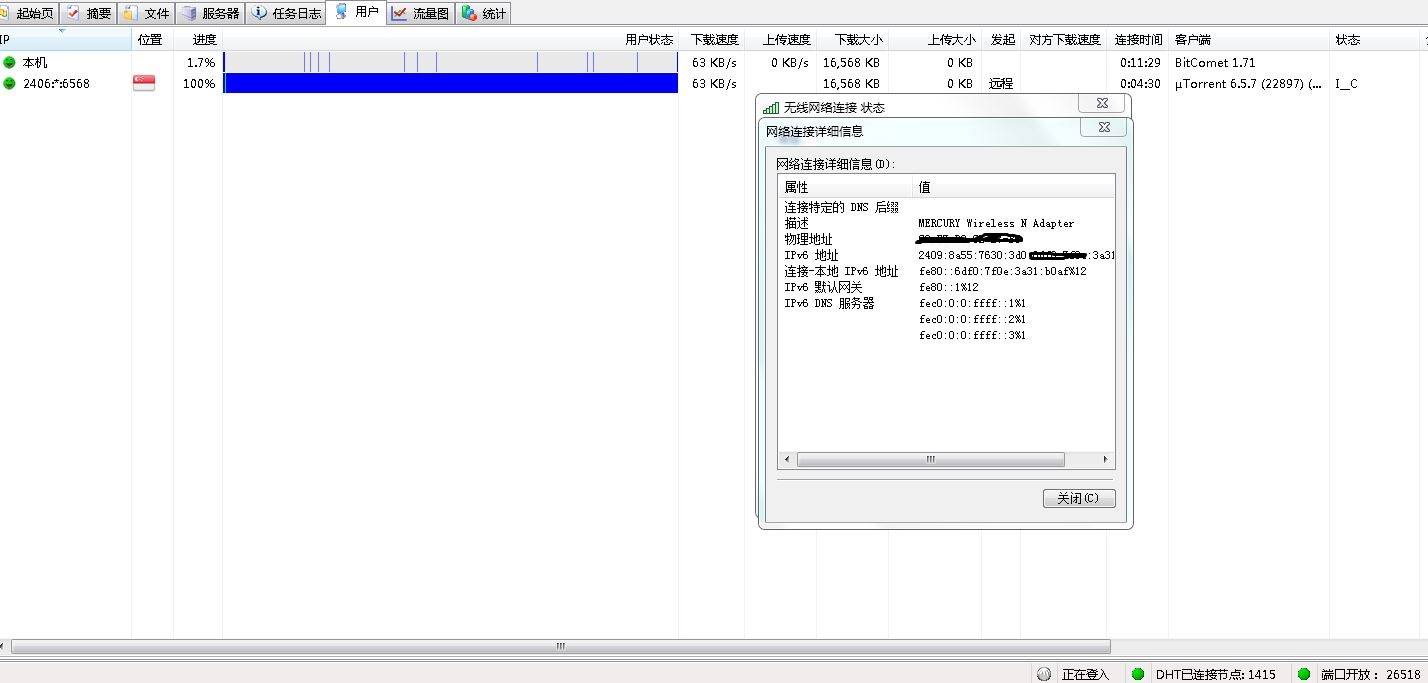
Task: Click the green smiley icon beside 本机
Action: [x=9, y=62]
